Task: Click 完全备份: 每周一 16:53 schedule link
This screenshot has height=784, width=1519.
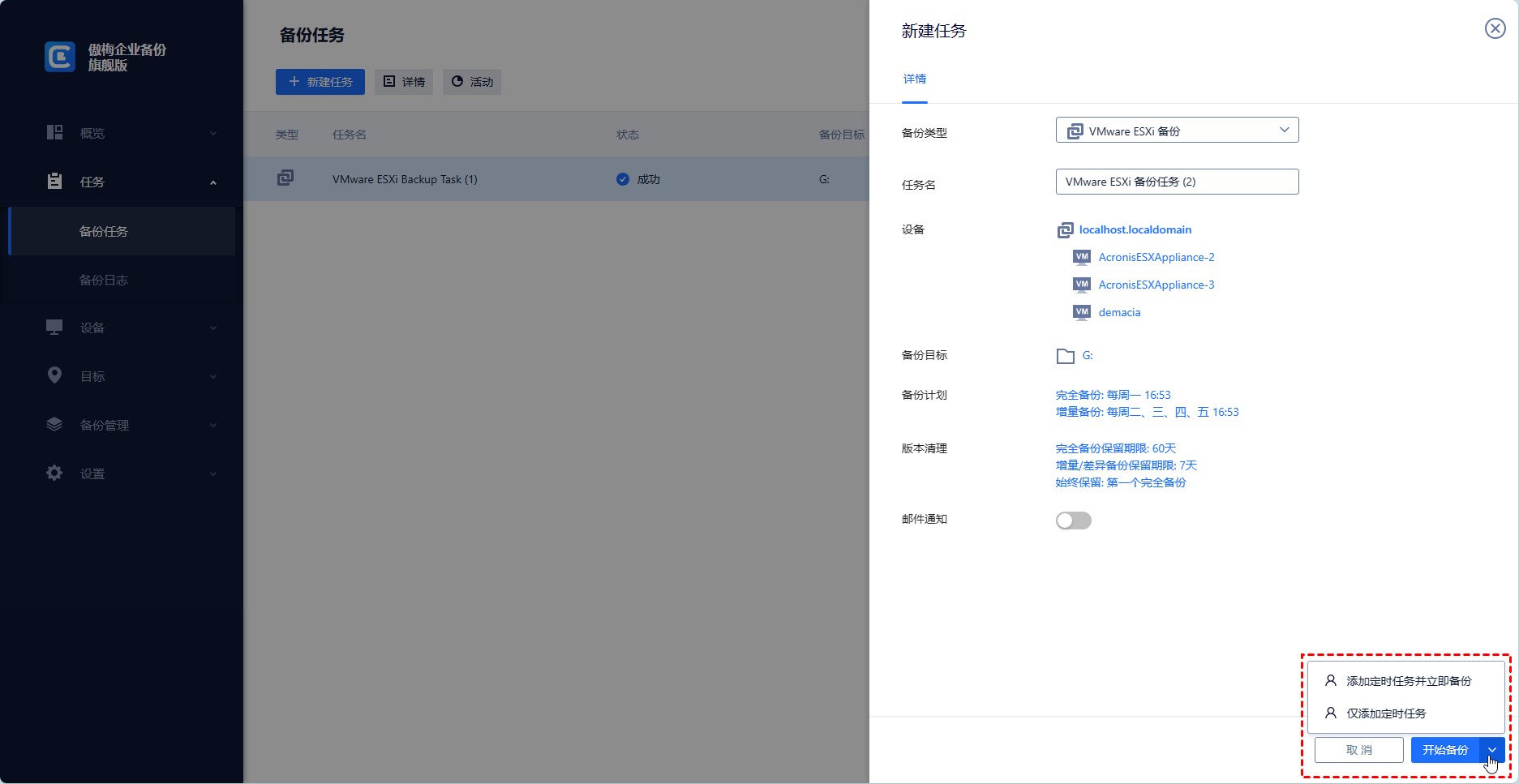Action: 1114,395
